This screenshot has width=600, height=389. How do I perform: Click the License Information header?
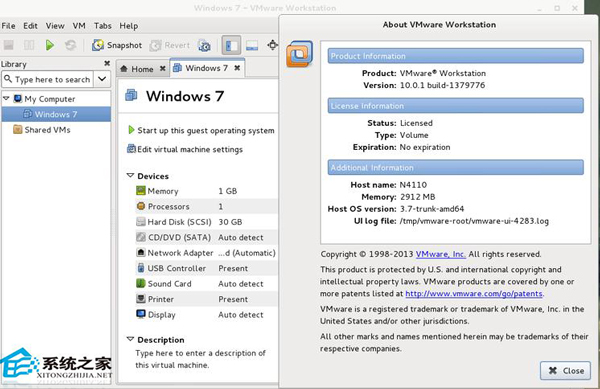[x=455, y=106]
